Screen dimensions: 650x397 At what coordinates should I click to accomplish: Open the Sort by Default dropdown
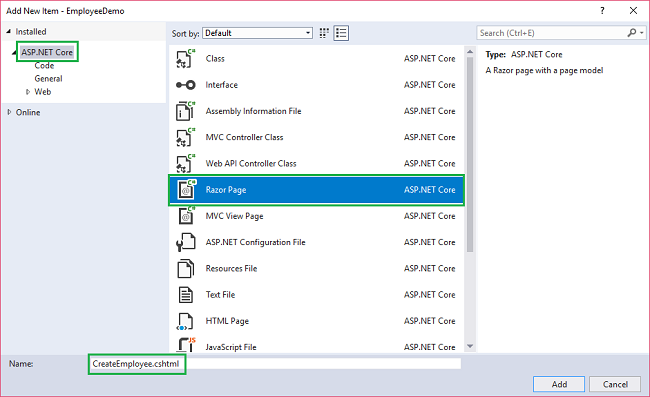click(x=257, y=33)
